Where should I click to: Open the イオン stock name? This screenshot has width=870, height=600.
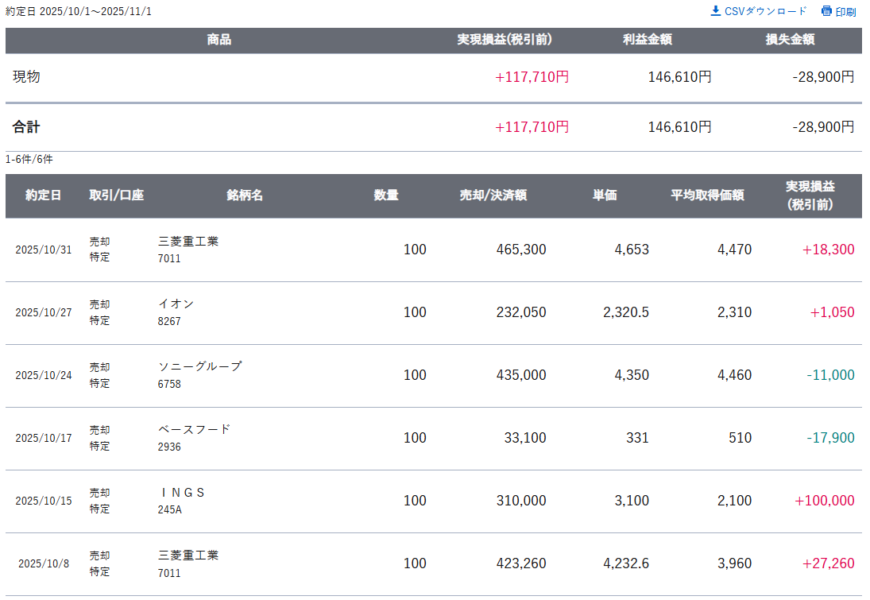point(176,304)
